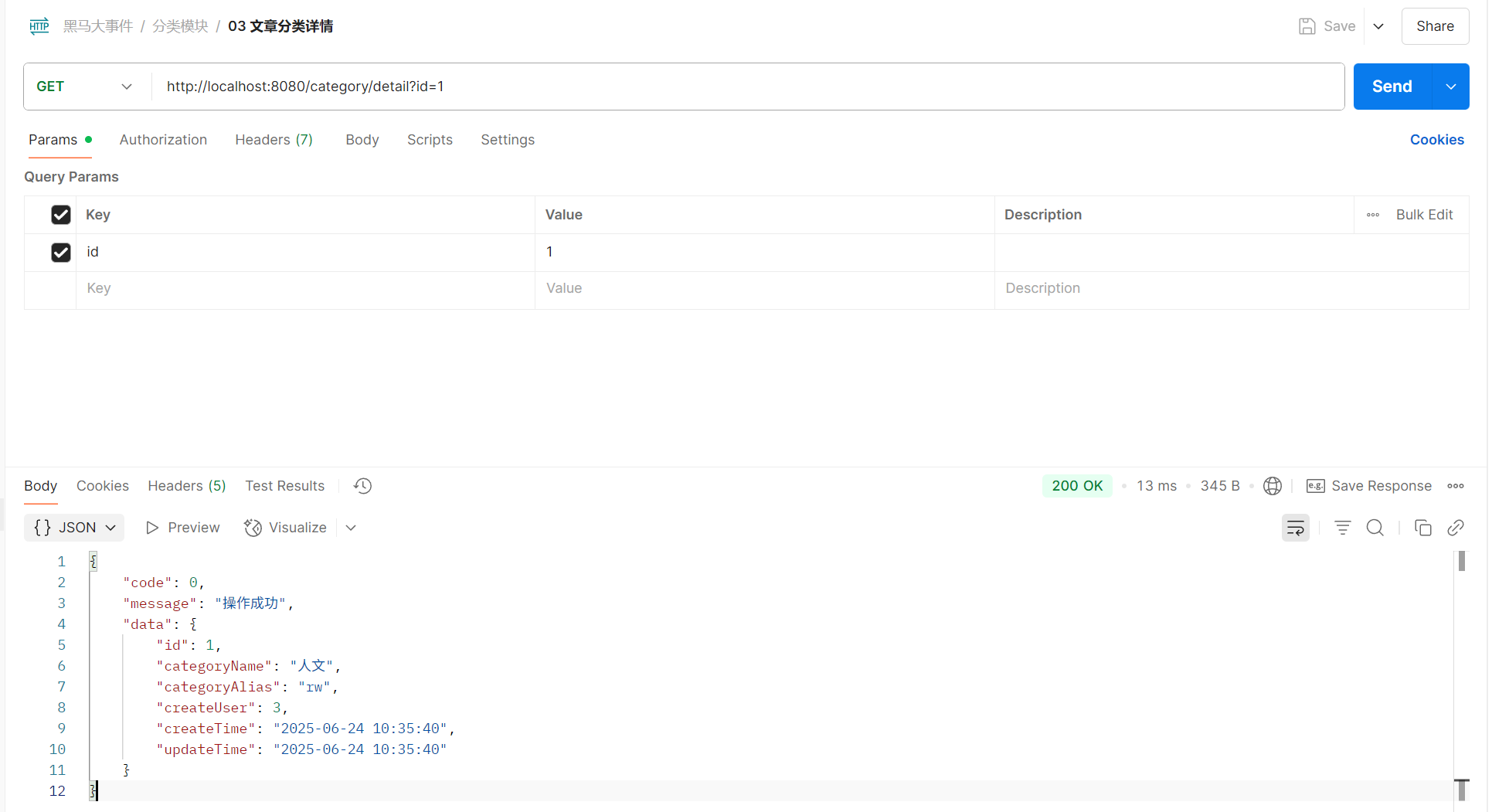Uncheck the id parameter checkbox

coord(61,253)
